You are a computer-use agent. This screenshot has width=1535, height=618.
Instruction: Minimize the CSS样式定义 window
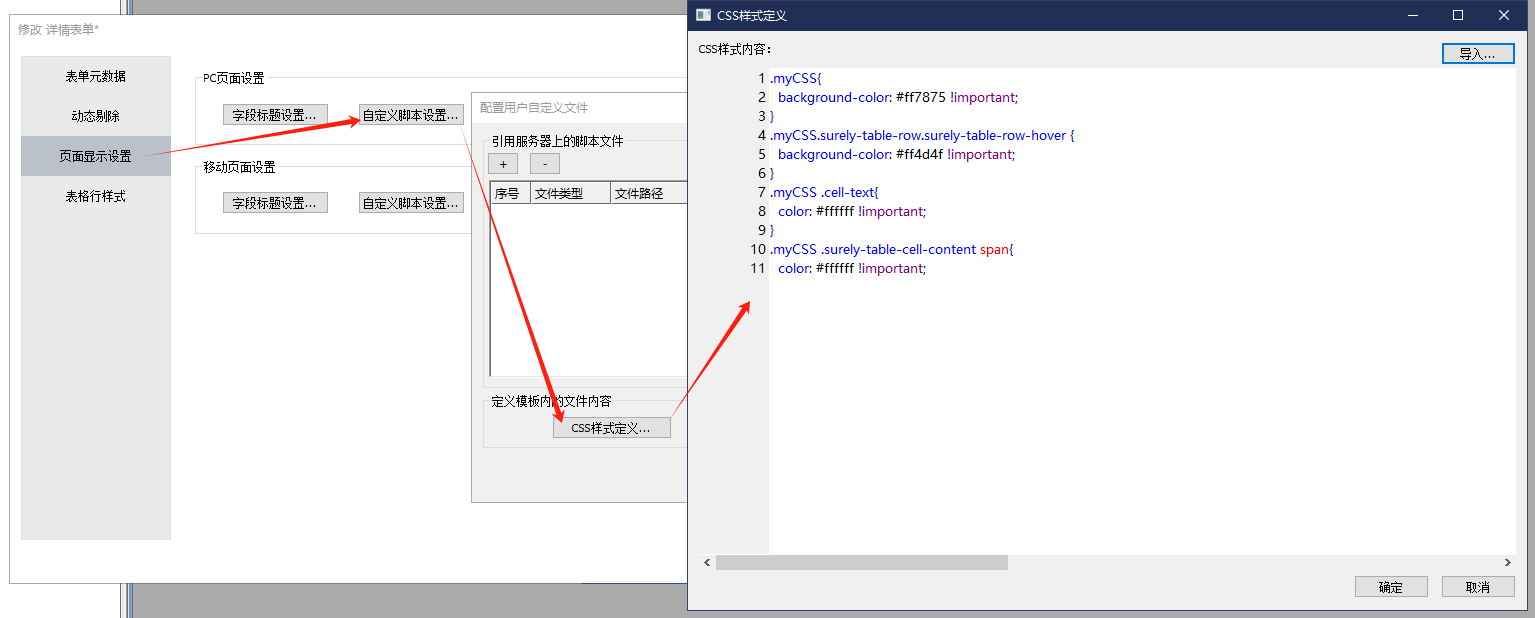click(1412, 15)
